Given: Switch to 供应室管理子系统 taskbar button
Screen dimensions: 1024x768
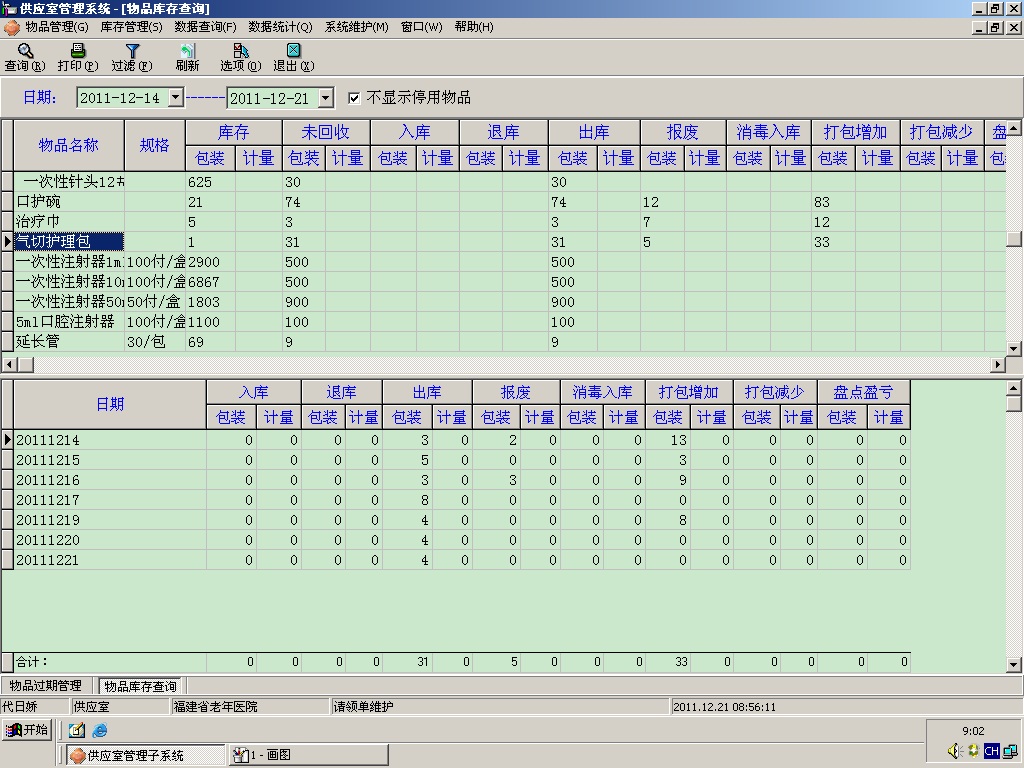Looking at the screenshot, I should (x=145, y=756).
